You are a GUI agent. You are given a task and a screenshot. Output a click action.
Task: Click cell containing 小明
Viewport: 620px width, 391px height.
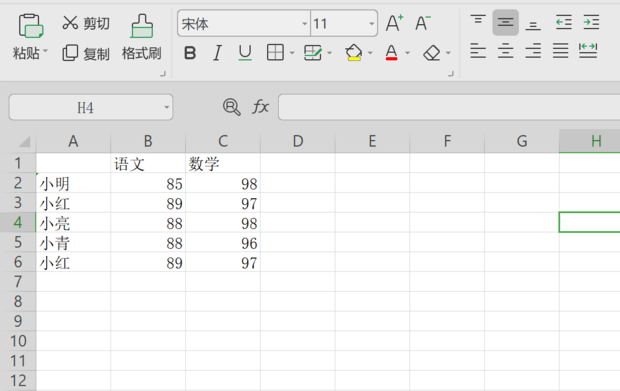click(73, 183)
